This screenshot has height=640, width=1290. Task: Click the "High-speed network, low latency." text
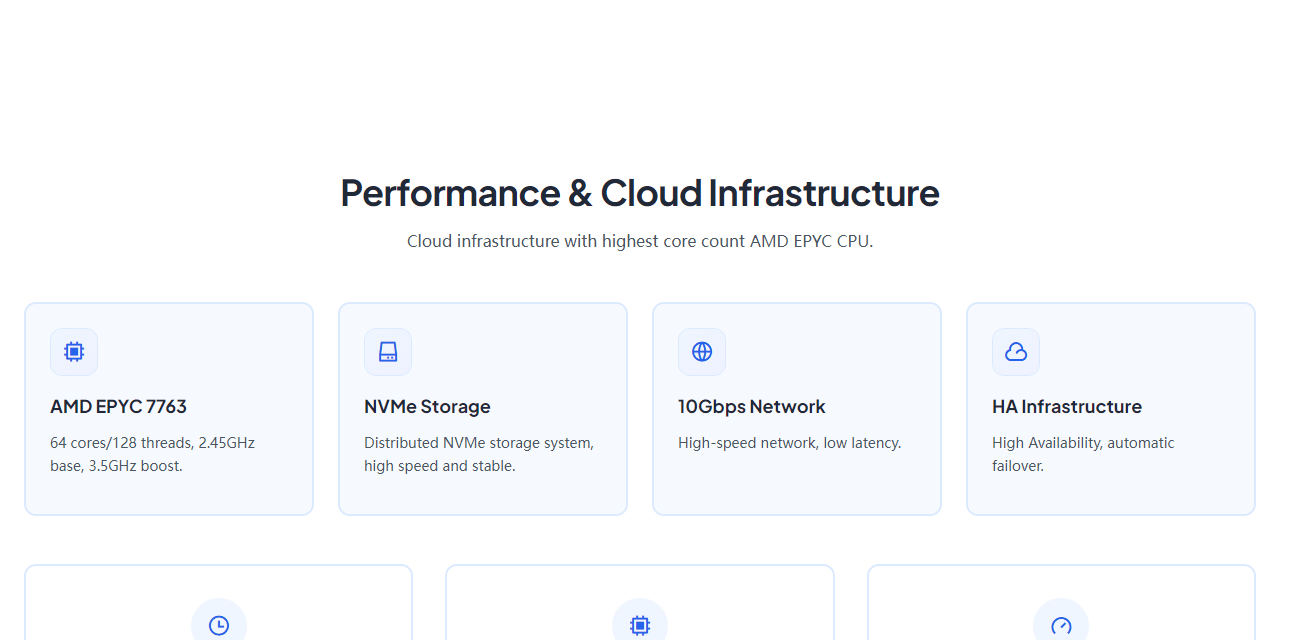click(x=790, y=442)
